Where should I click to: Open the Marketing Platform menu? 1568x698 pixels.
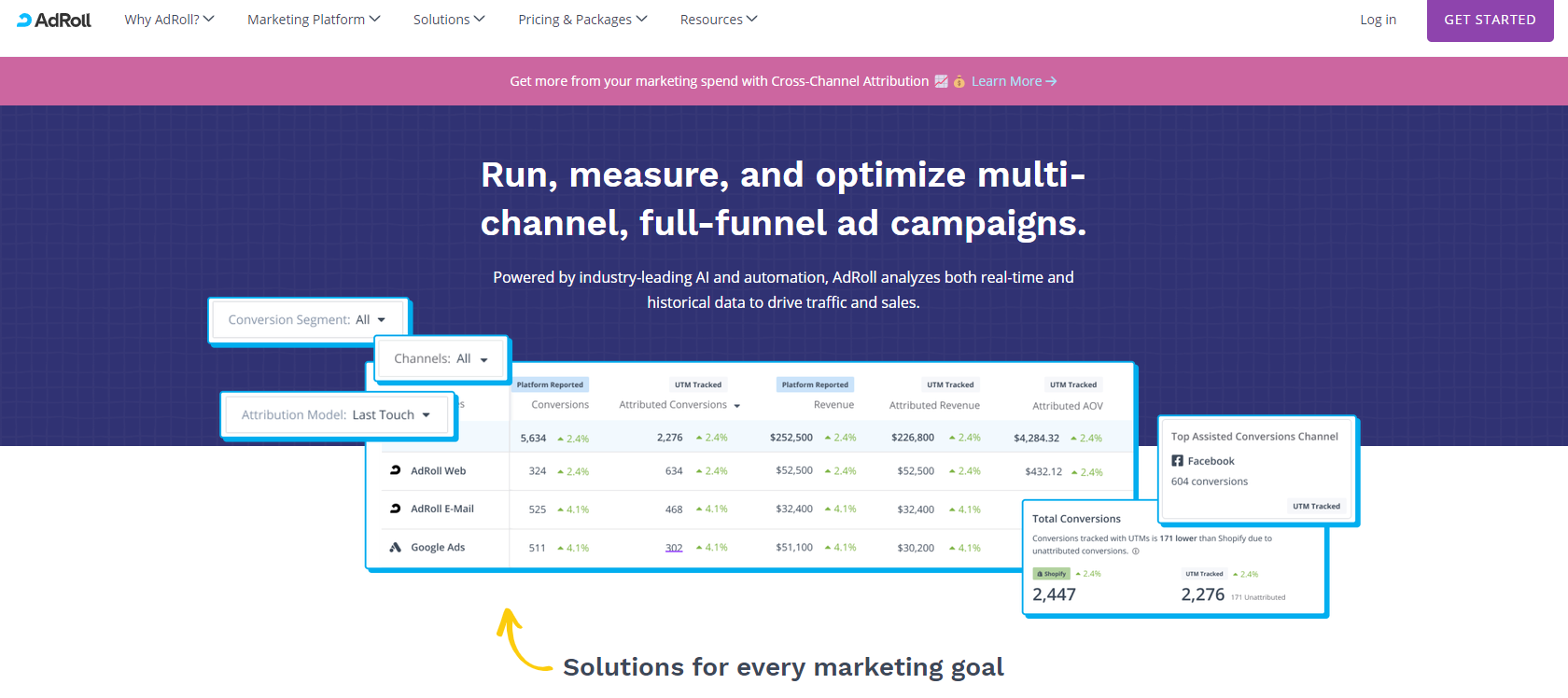click(x=314, y=20)
